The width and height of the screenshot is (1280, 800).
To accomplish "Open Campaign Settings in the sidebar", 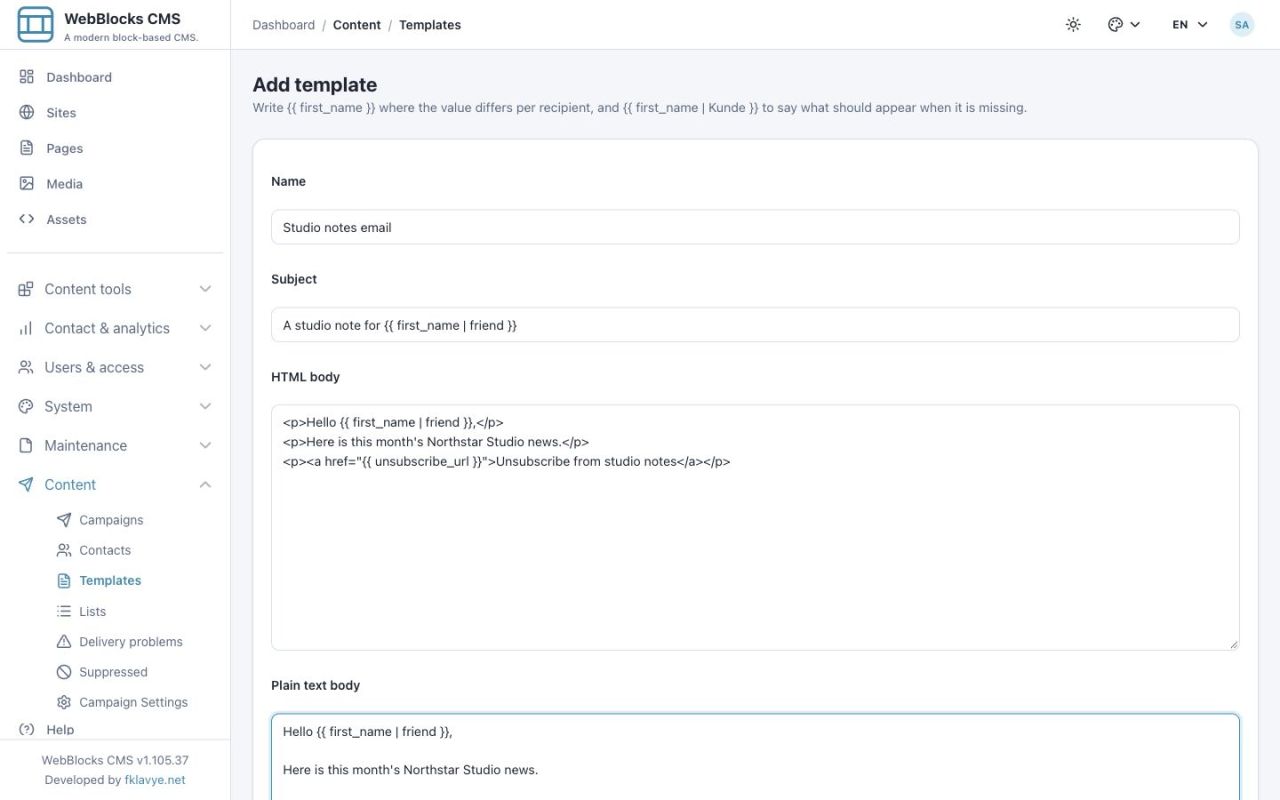I will [134, 702].
